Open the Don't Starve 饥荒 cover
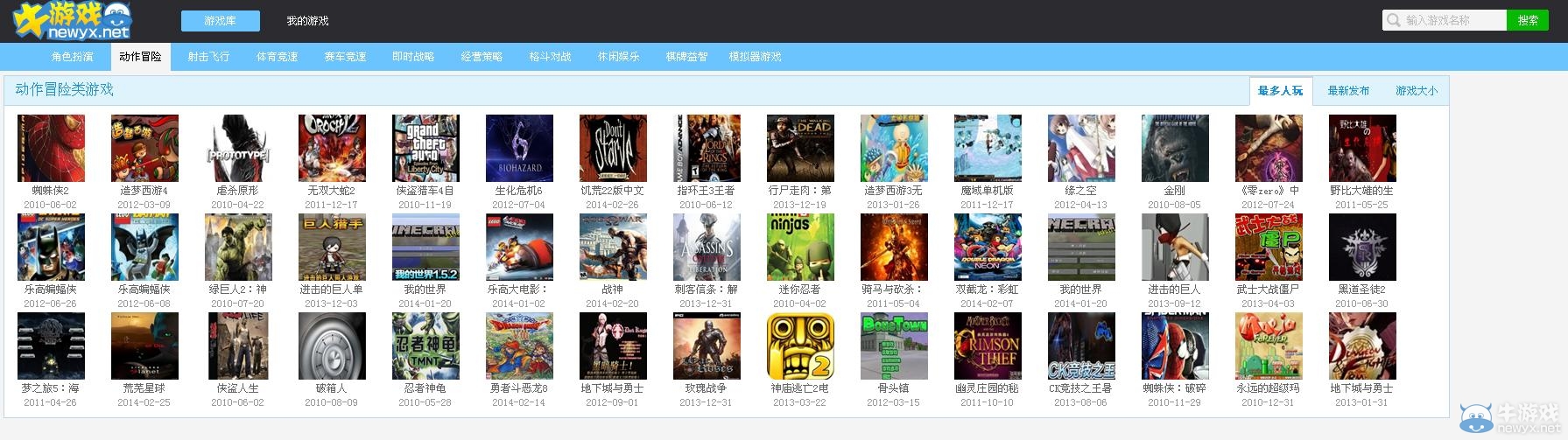 [613, 148]
